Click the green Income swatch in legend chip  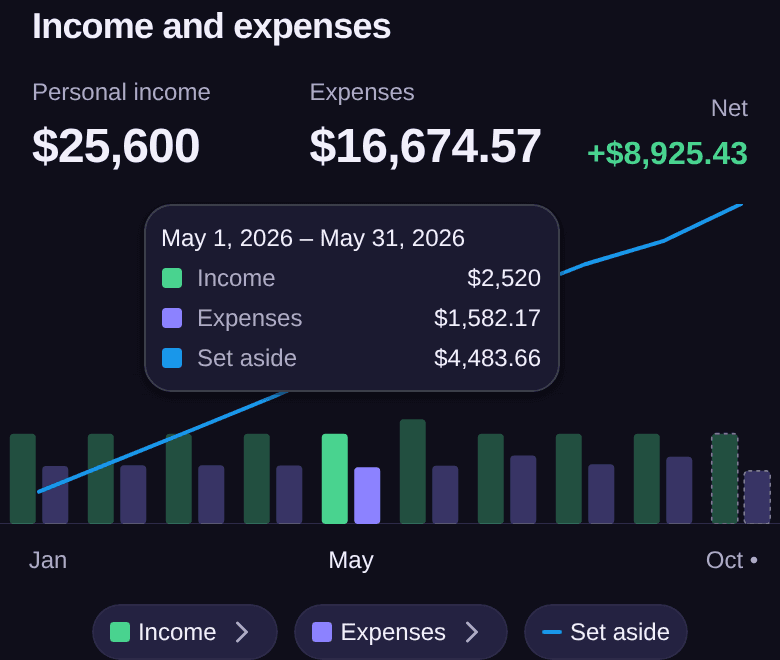point(120,632)
